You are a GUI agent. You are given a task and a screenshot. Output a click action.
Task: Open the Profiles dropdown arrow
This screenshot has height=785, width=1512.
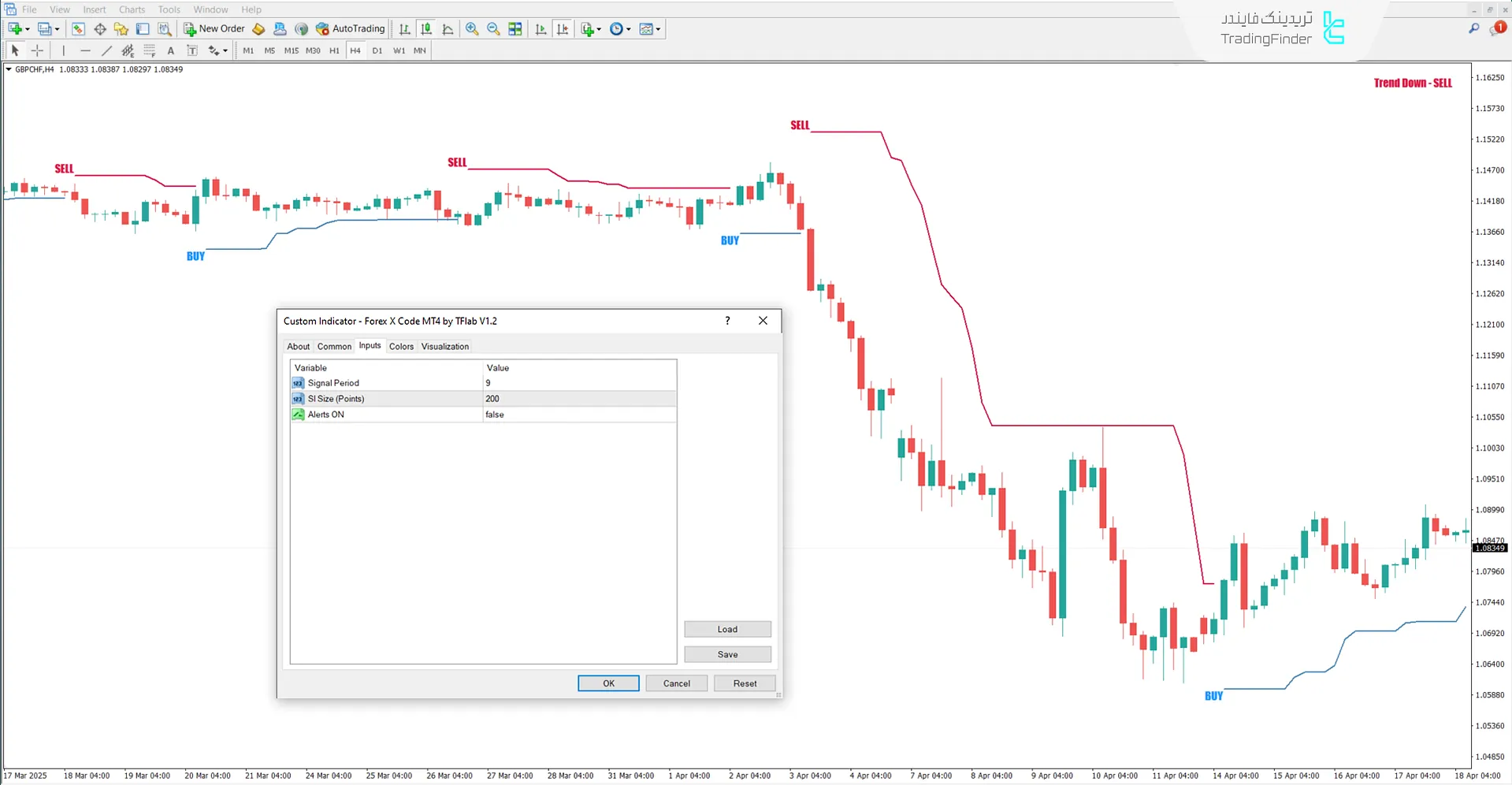[58, 28]
